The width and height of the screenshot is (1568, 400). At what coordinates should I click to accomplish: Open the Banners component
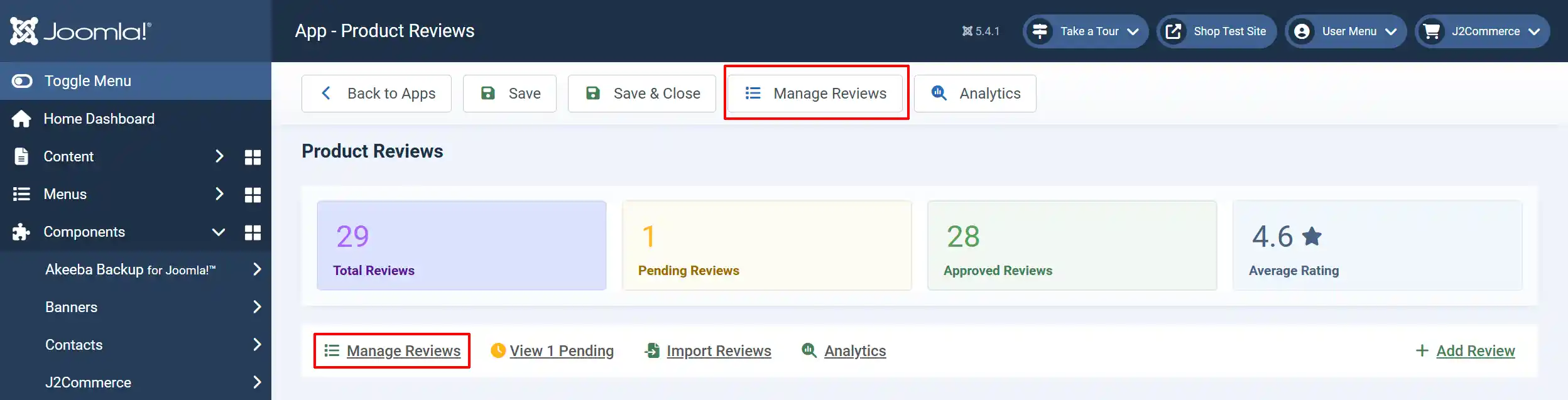coord(72,307)
